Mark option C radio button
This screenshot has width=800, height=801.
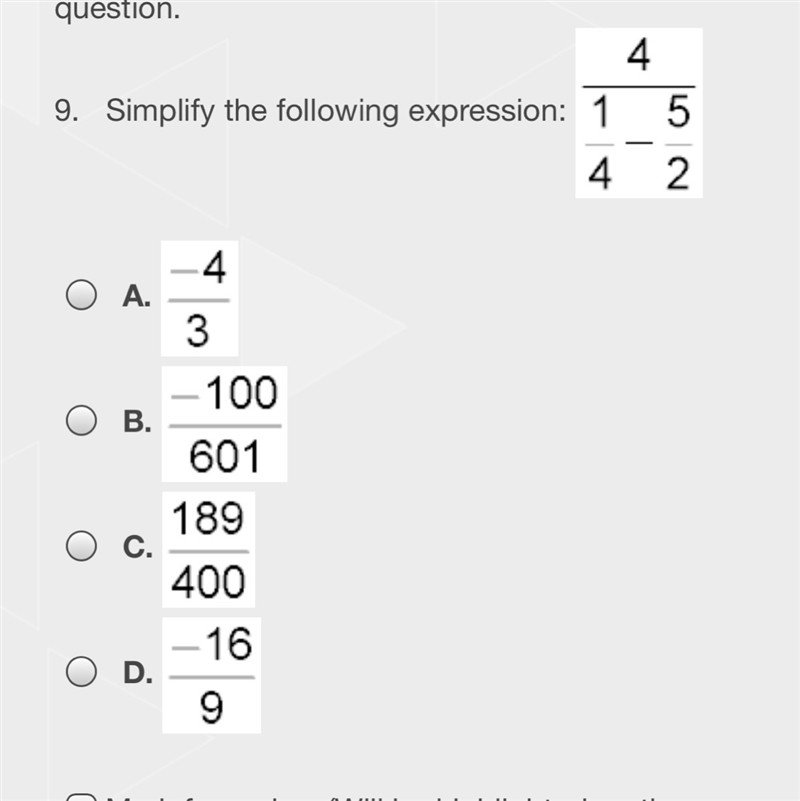tap(81, 546)
